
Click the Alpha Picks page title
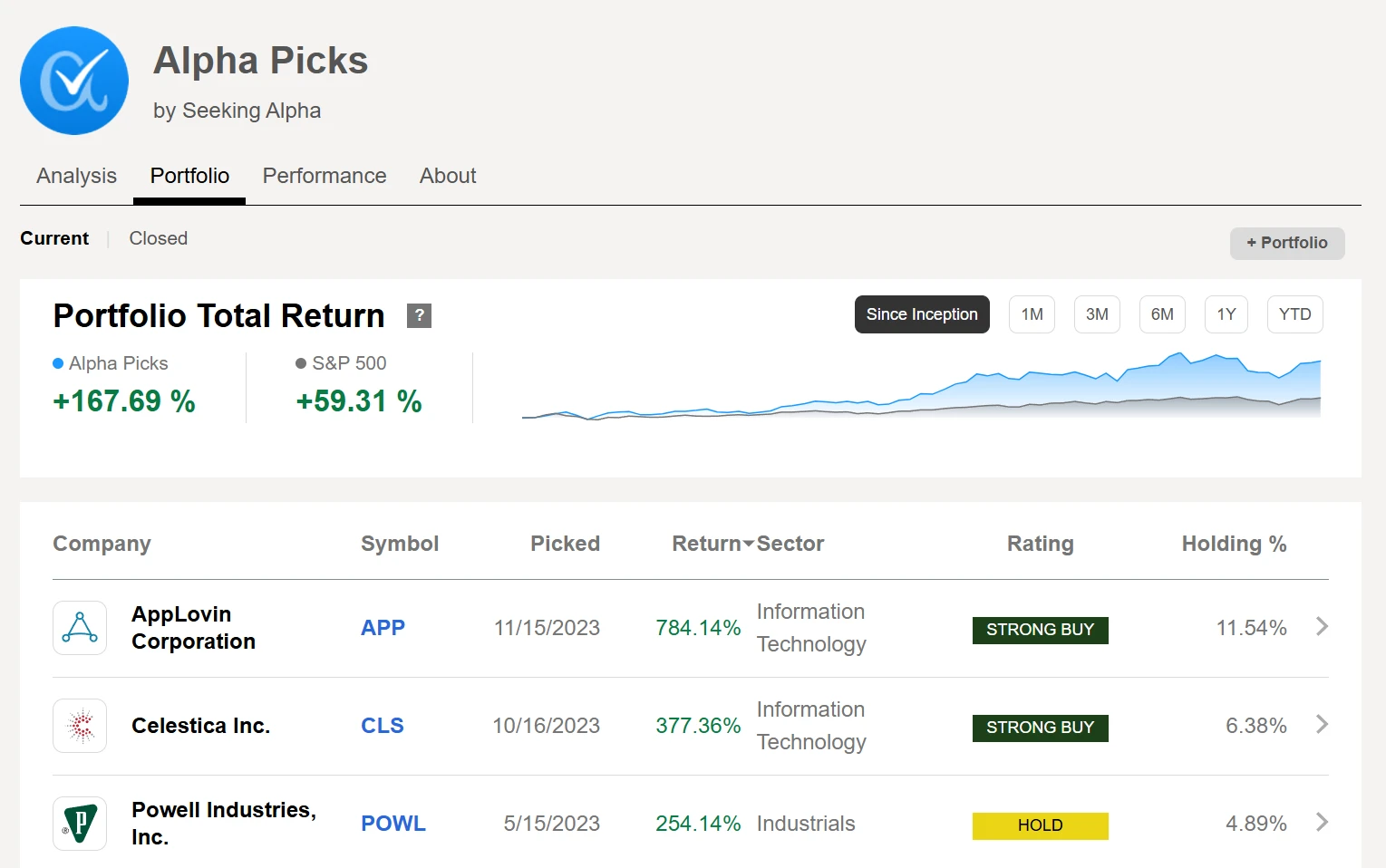260,61
